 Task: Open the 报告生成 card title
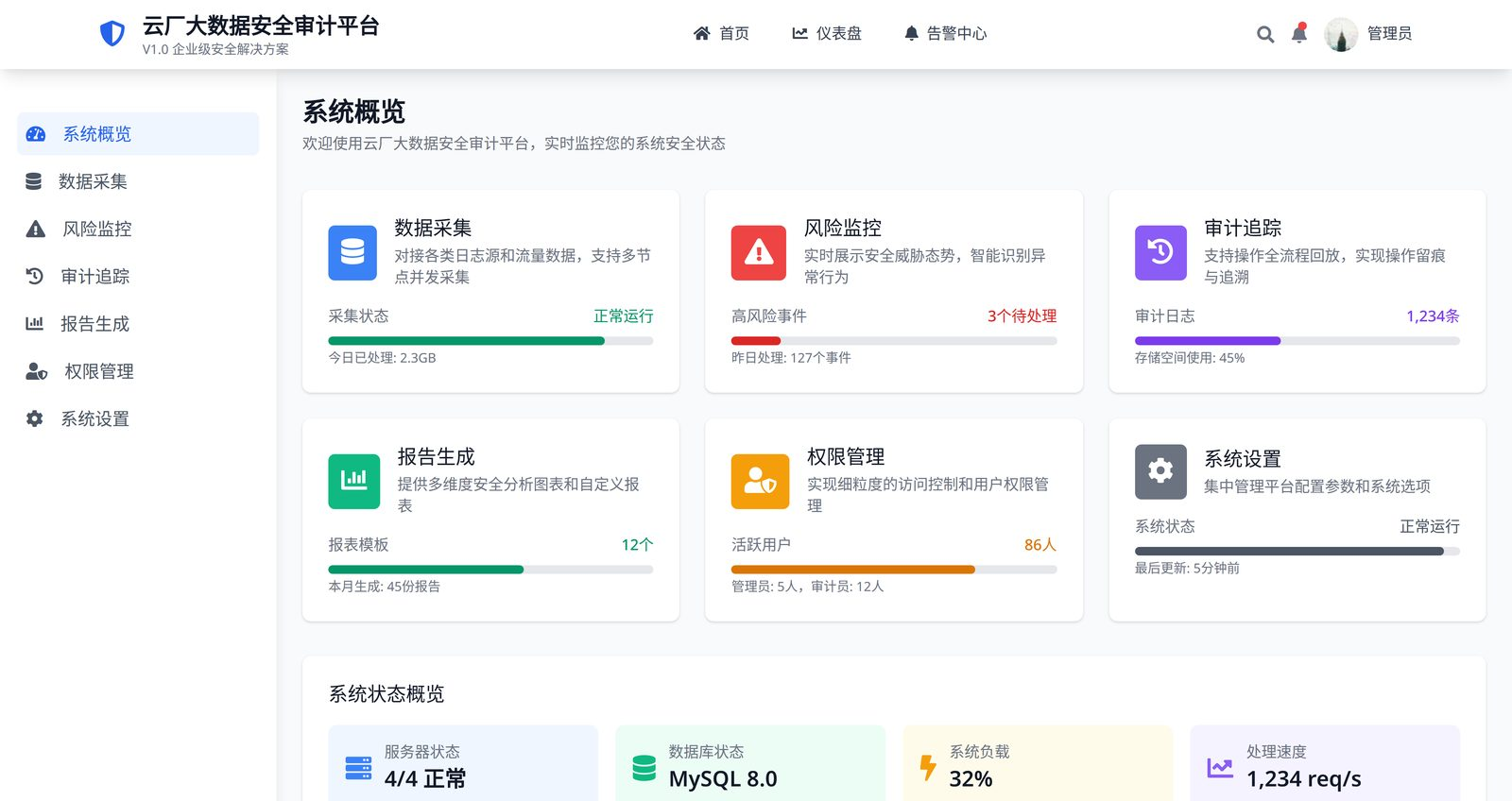(x=436, y=456)
